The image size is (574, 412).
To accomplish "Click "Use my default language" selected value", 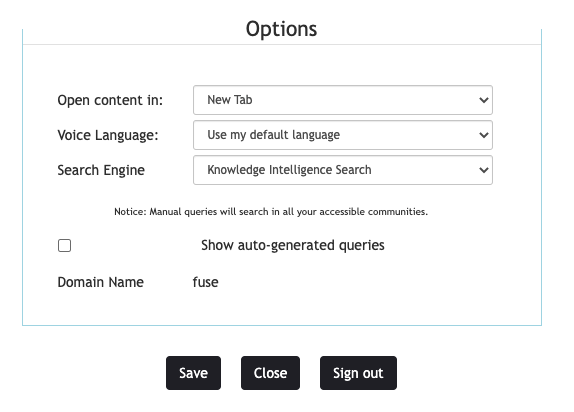I will (x=273, y=135).
